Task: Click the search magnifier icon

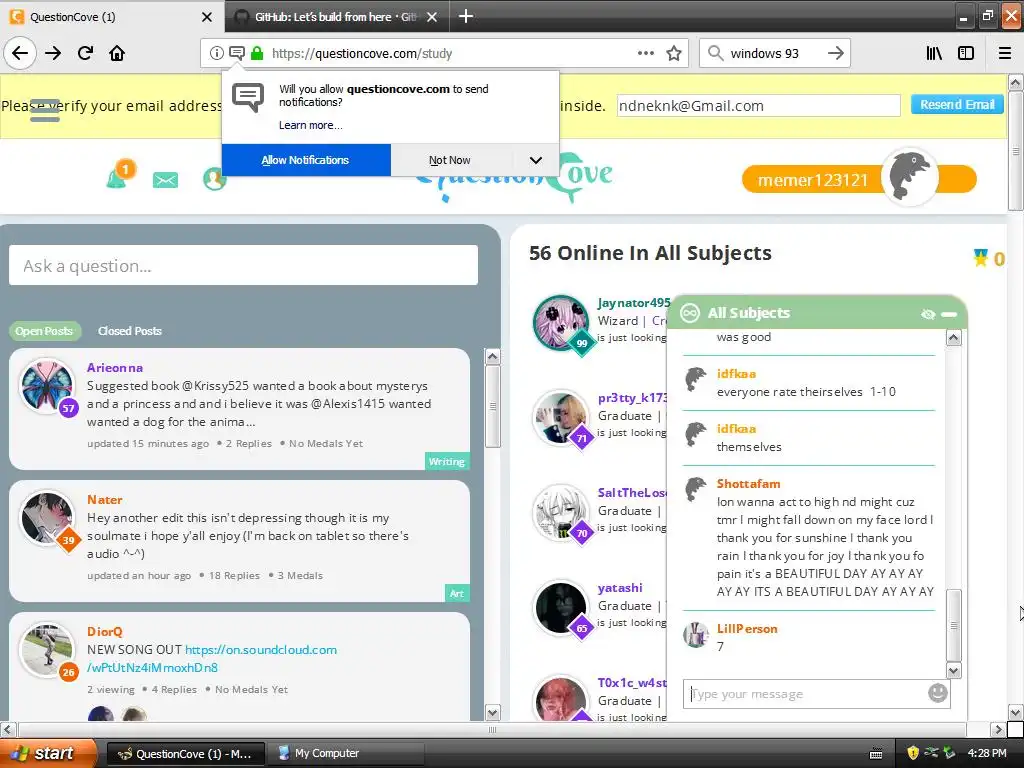Action: (715, 54)
